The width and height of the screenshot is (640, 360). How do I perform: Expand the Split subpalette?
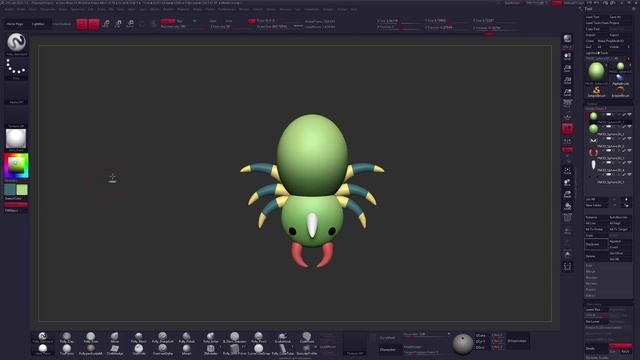point(589,265)
